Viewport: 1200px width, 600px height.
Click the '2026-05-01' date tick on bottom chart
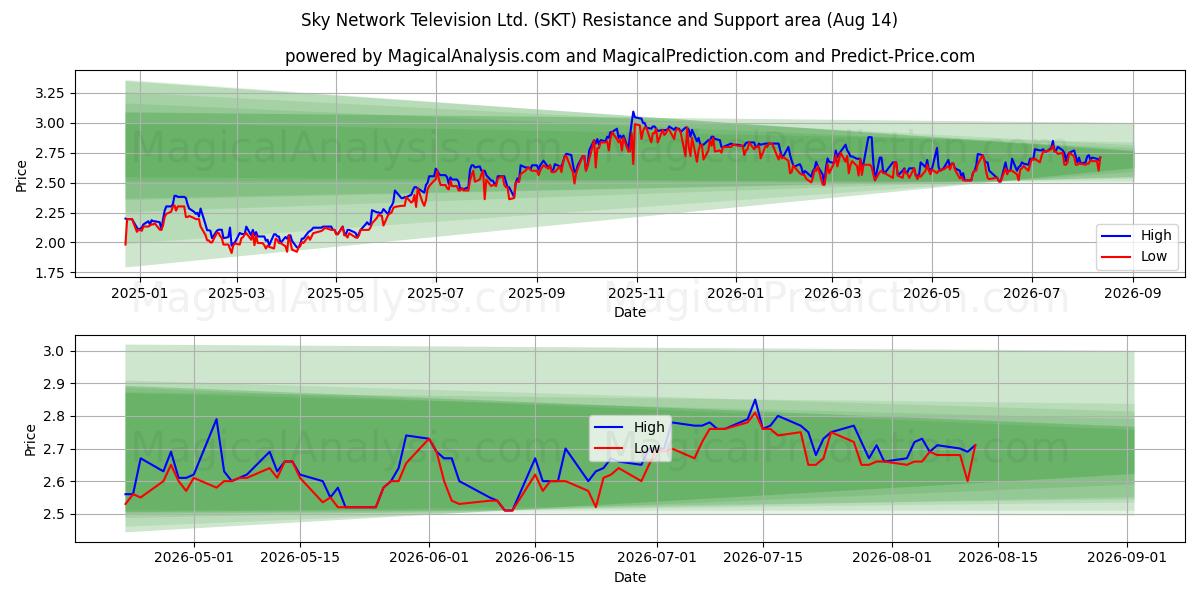[194, 559]
